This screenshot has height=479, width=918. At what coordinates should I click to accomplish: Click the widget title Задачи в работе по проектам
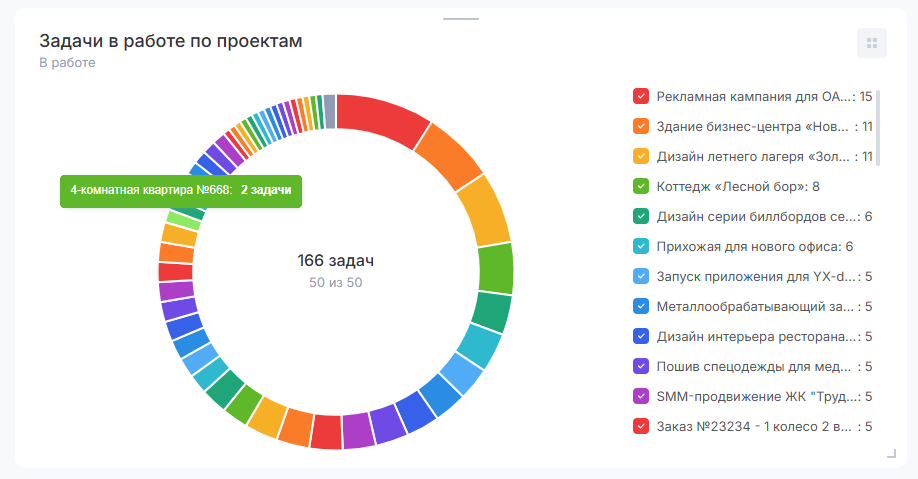(170, 41)
